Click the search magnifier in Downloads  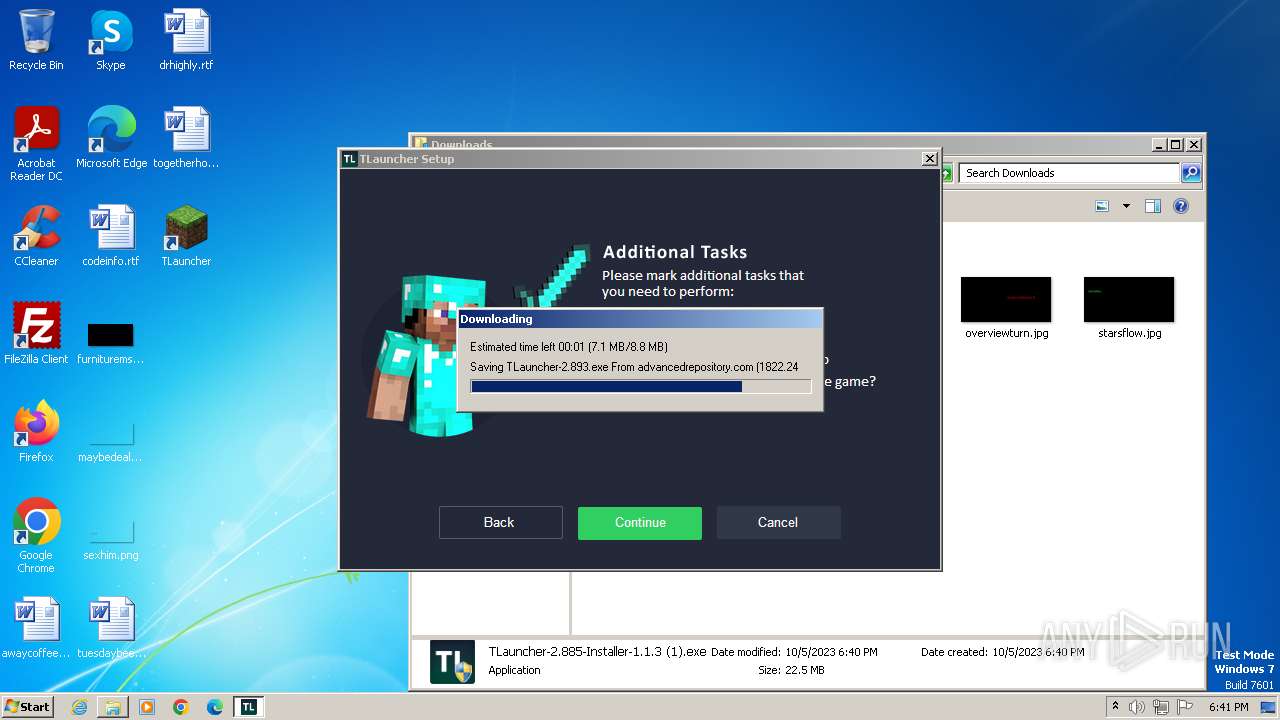(1190, 173)
